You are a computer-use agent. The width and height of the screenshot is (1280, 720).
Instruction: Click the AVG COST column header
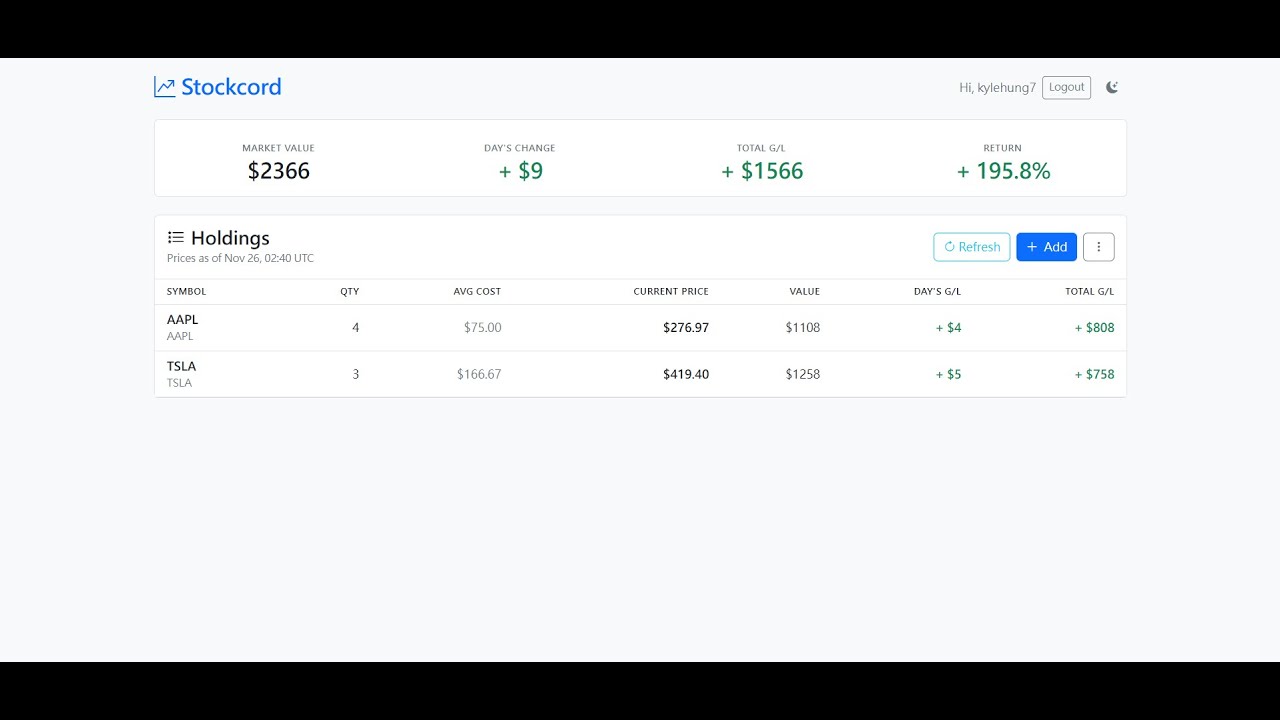click(477, 292)
